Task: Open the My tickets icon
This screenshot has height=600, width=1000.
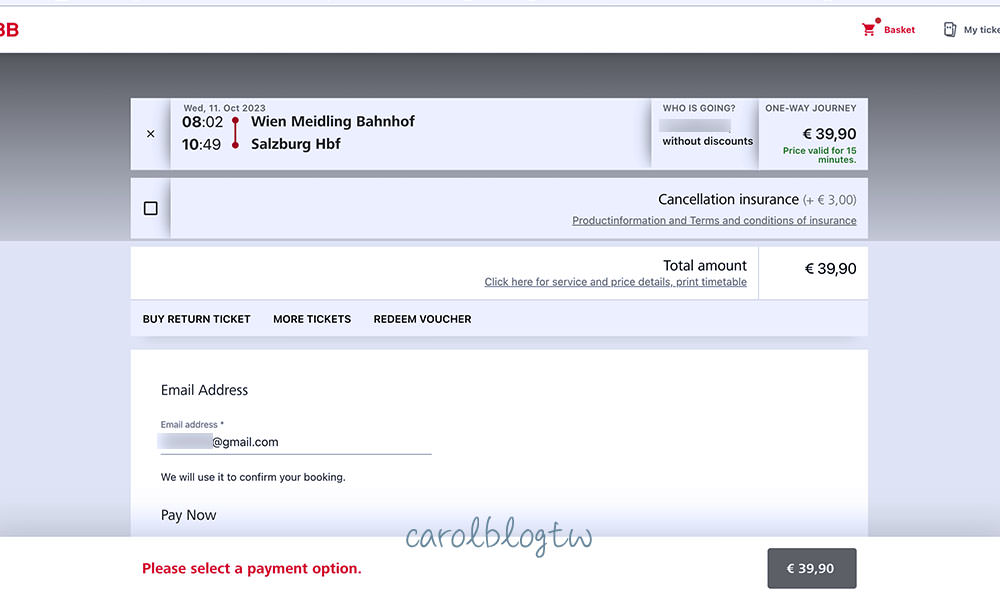Action: click(950, 30)
